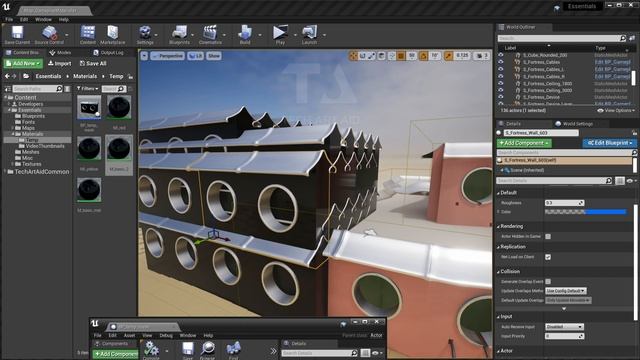Toggle viewport scale snapping icon

(449, 56)
